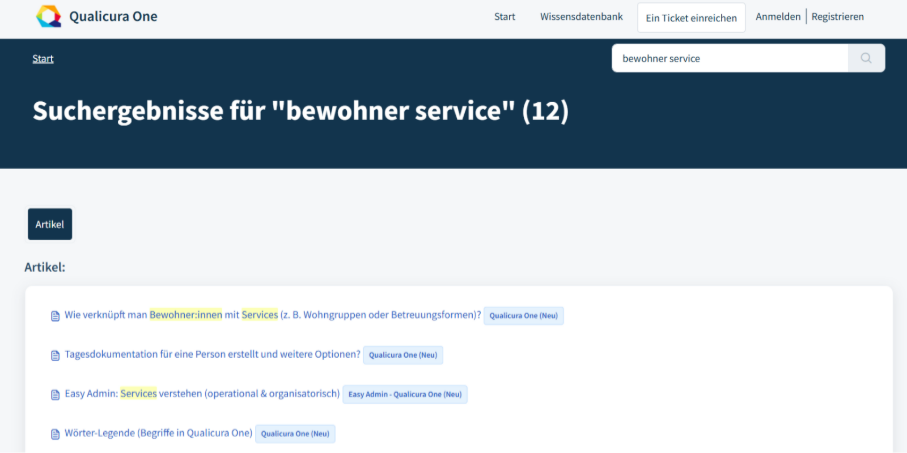Viewport: 907px width, 453px height.
Task: Click the 'Artikel:' section label
Action: coord(45,267)
